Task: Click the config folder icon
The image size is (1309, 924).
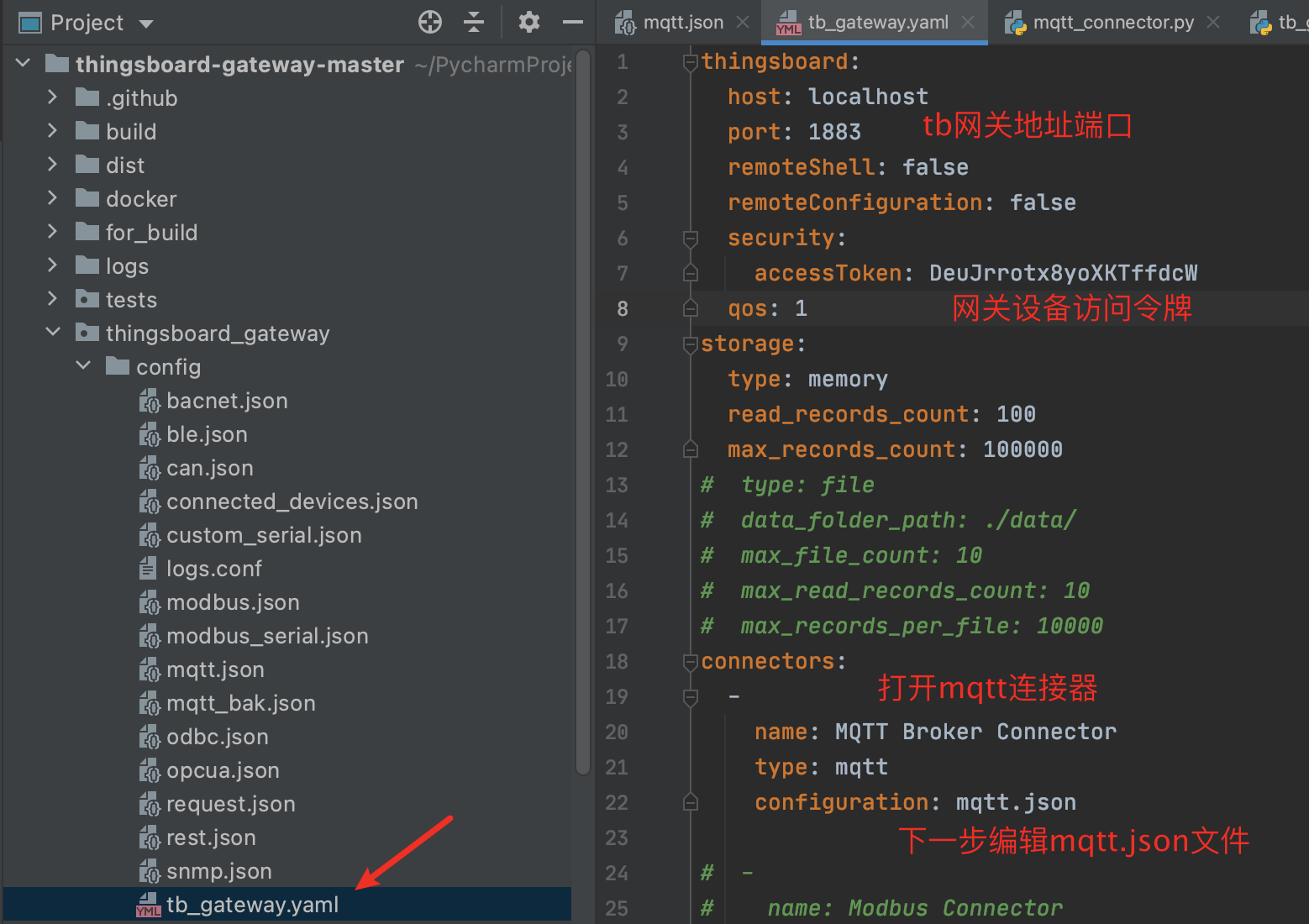Action: click(x=118, y=366)
